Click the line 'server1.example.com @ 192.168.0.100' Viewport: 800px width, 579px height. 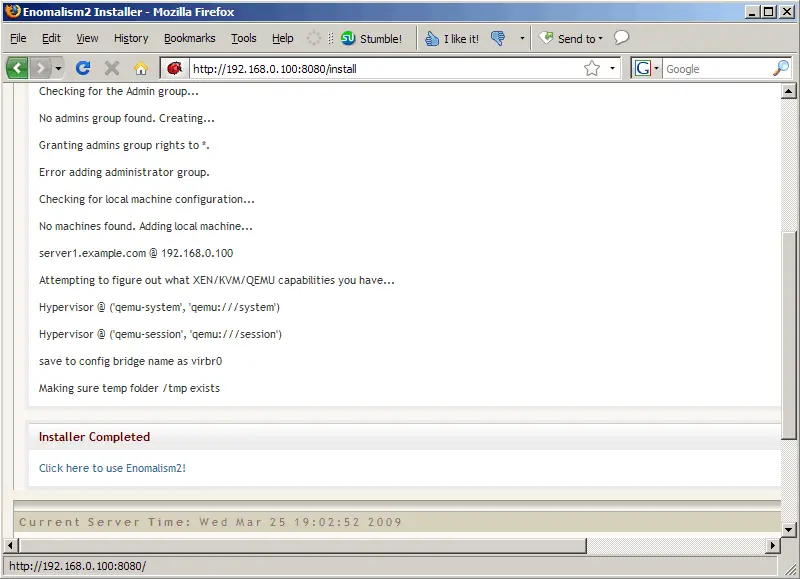pos(136,253)
